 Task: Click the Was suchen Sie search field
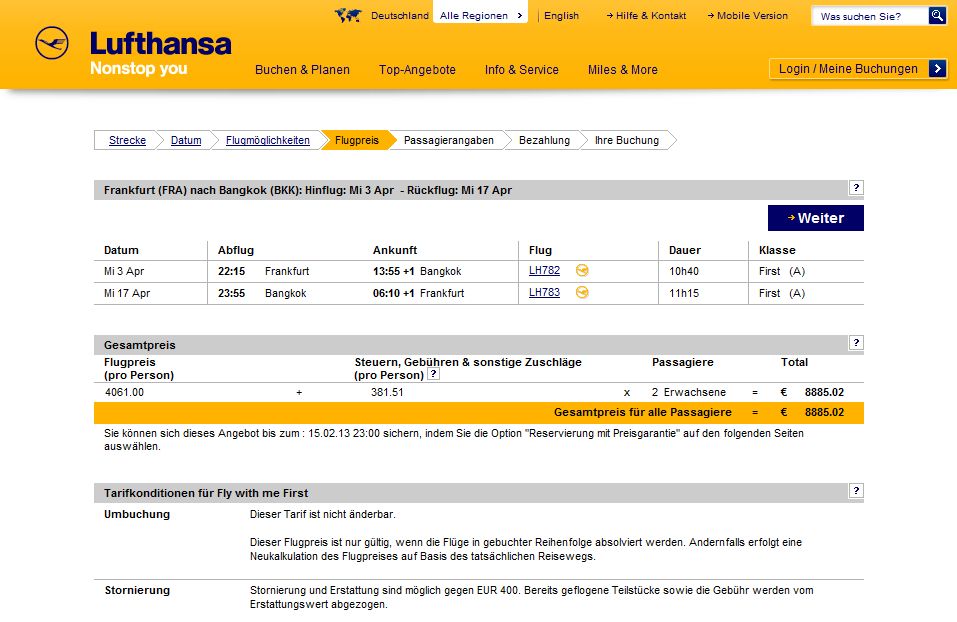click(870, 16)
